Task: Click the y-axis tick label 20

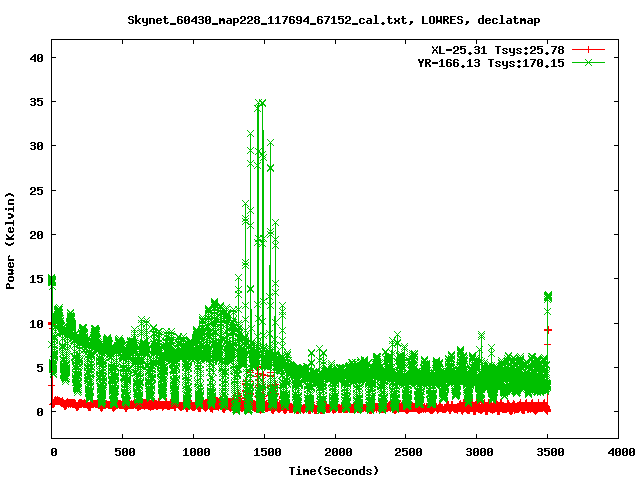Action: pos(36,235)
